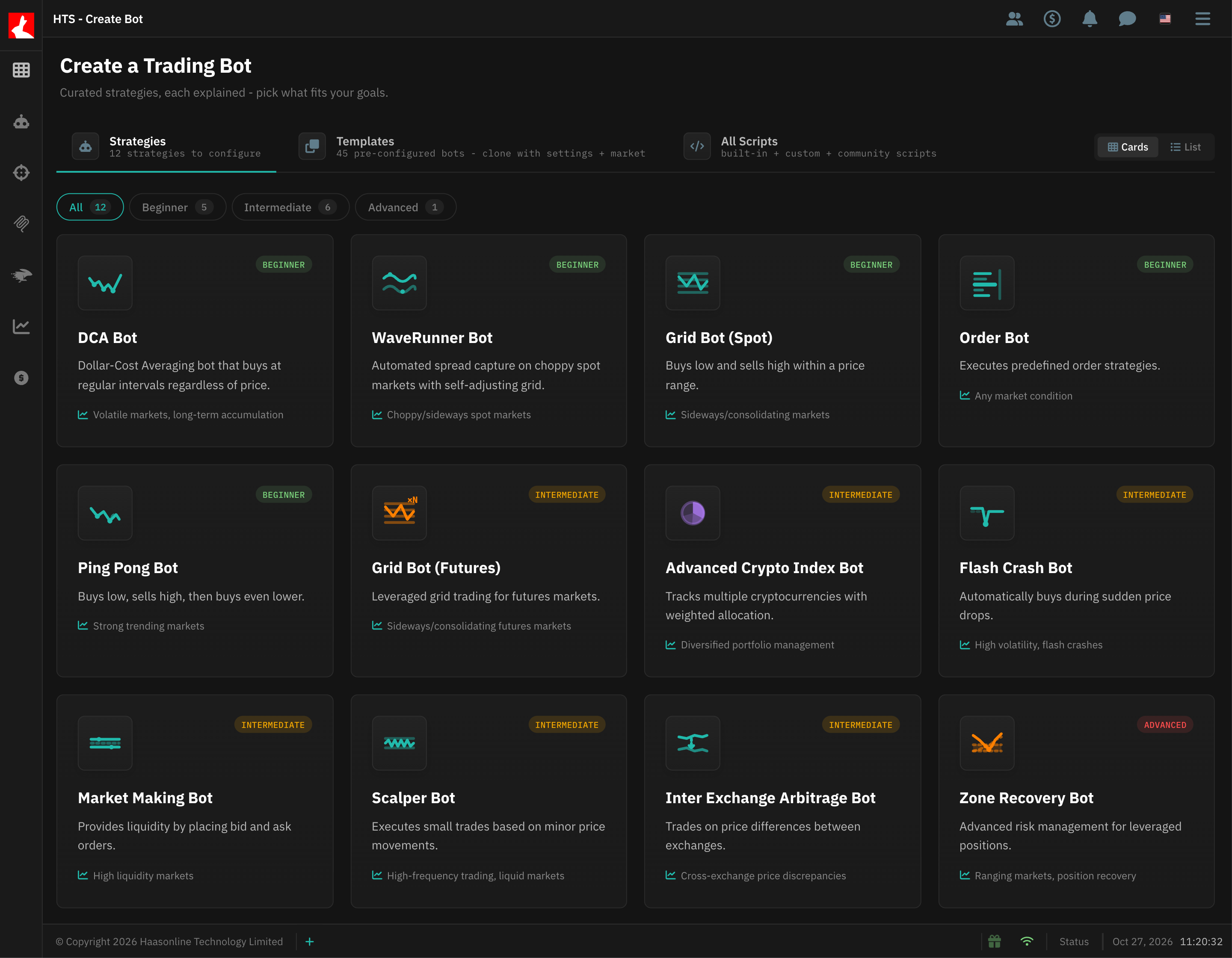Select the Inter Exchange Arbitrage Bot card
1232x958 pixels.
click(782, 801)
